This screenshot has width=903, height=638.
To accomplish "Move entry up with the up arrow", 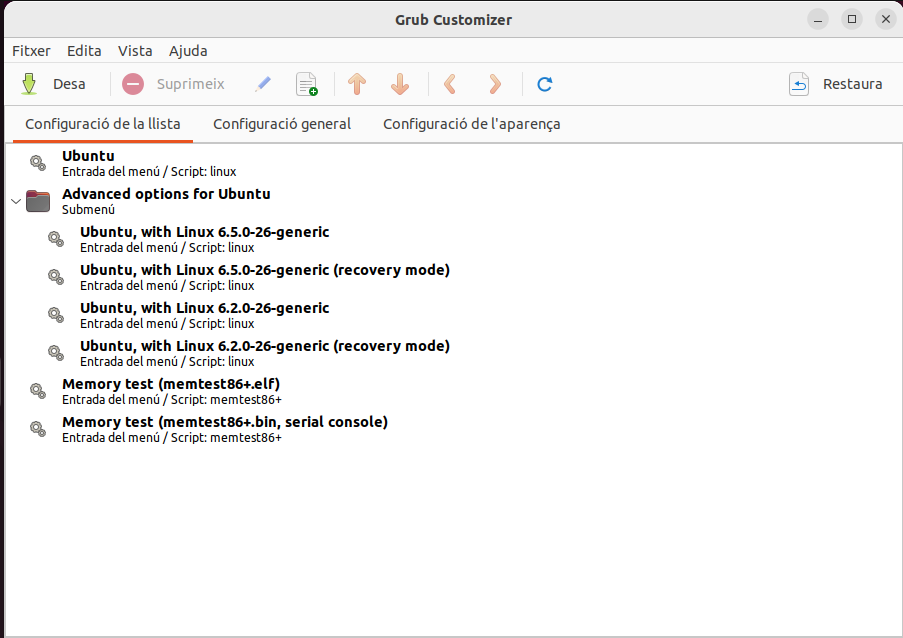I will tap(357, 84).
